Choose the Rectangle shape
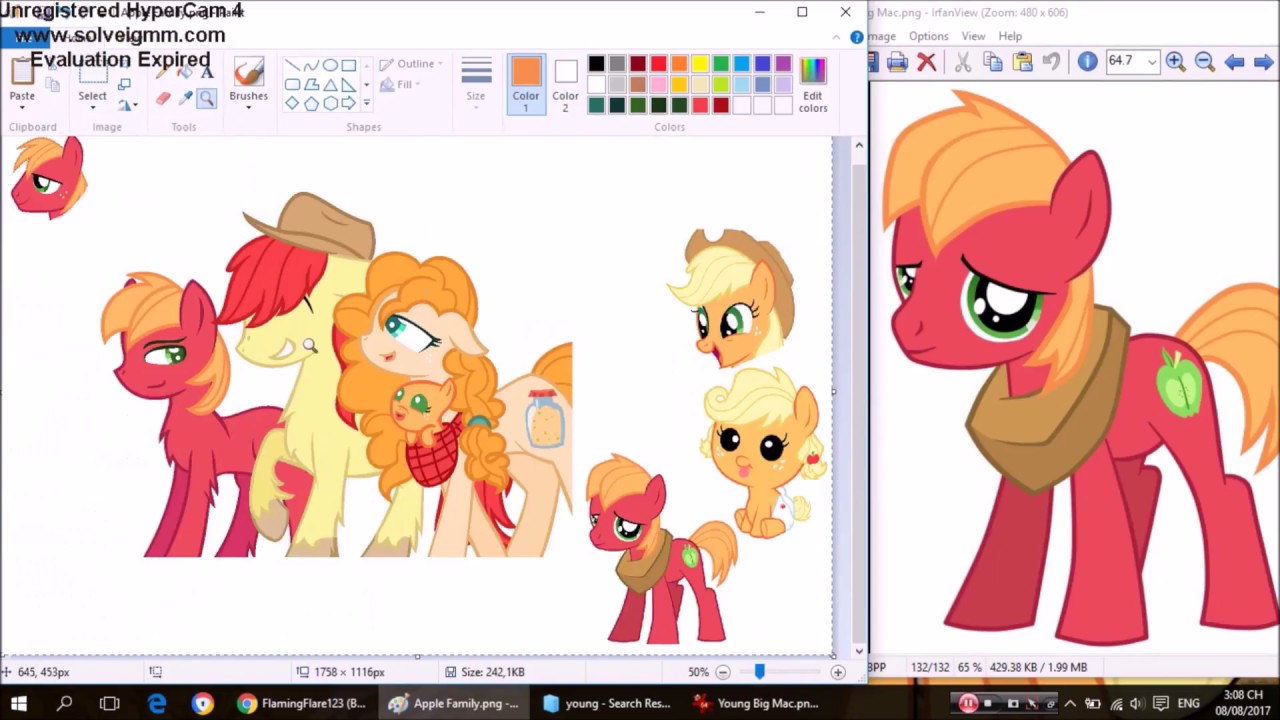Viewport: 1280px width, 720px height. (x=349, y=66)
